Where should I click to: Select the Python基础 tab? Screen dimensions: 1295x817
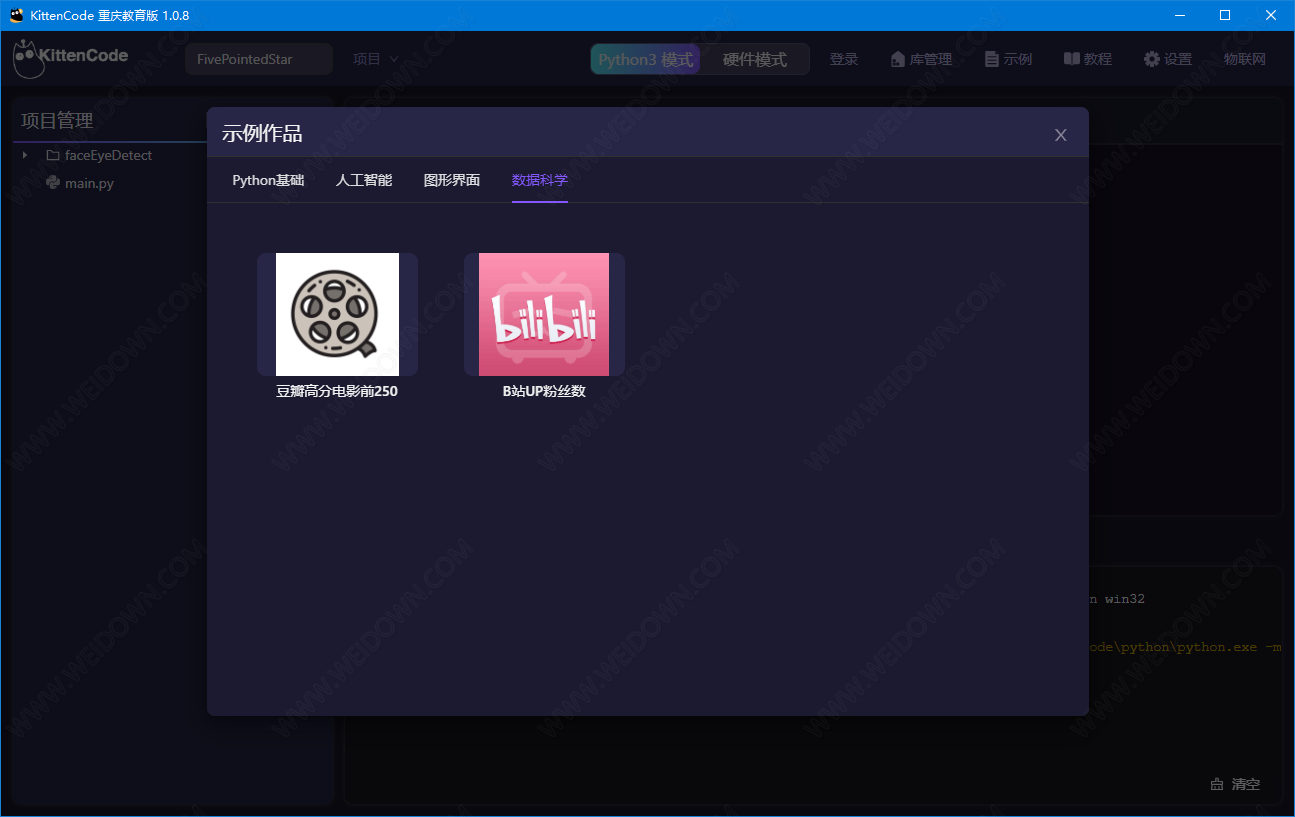pos(268,180)
